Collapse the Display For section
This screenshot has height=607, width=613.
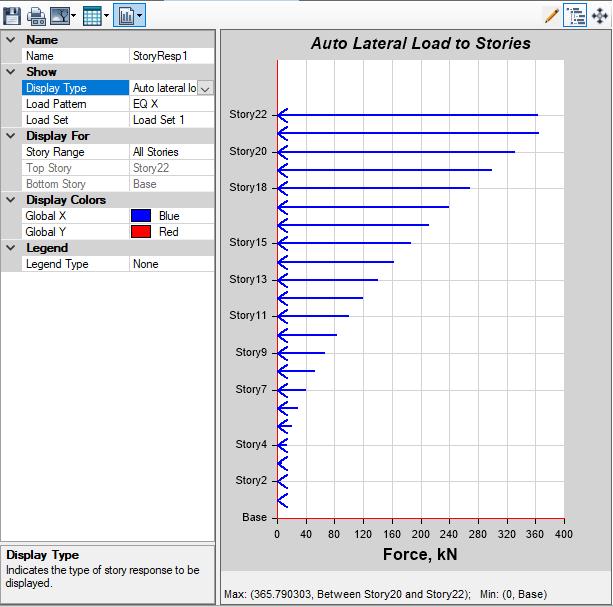click(x=11, y=136)
